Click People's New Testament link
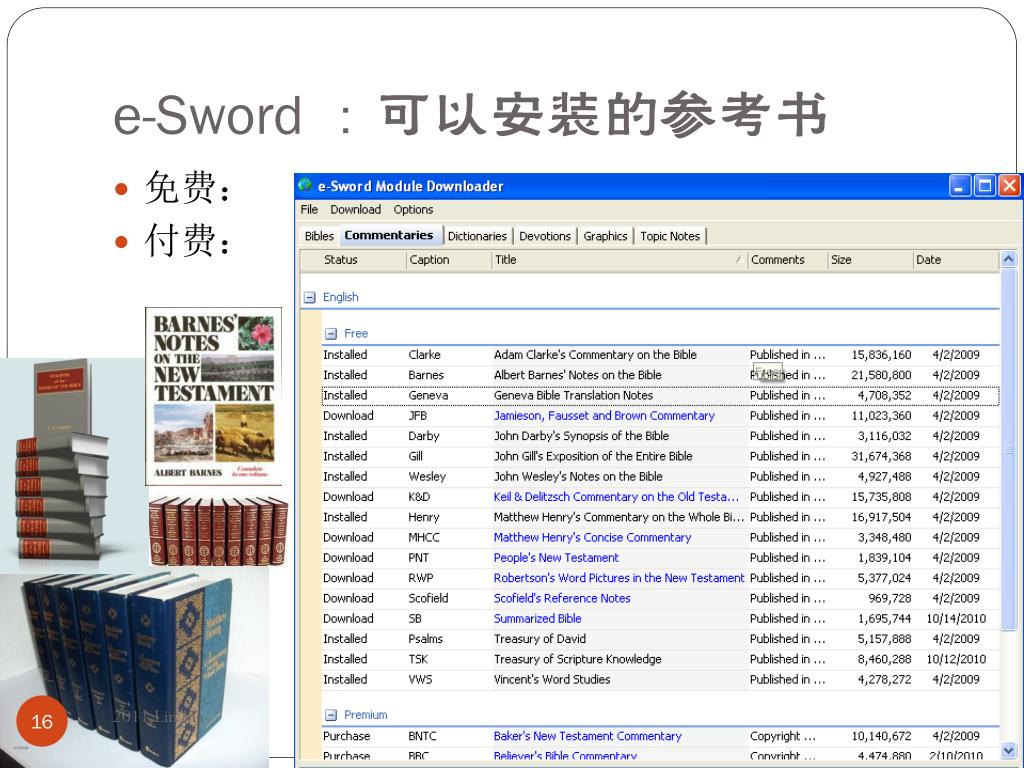The image size is (1024, 768). point(556,558)
